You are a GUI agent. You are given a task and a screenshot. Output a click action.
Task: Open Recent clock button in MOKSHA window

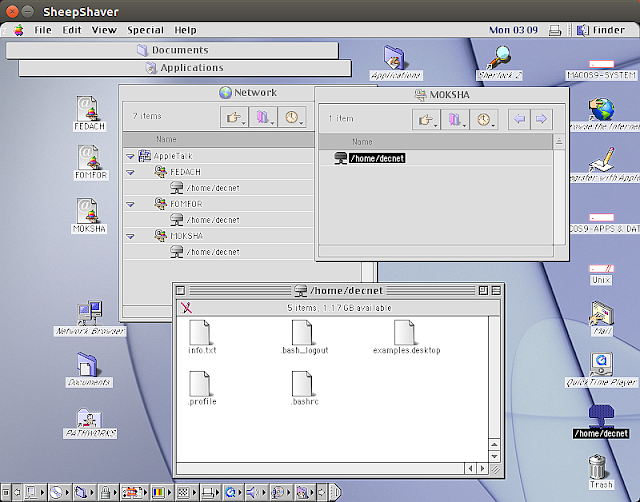point(484,120)
